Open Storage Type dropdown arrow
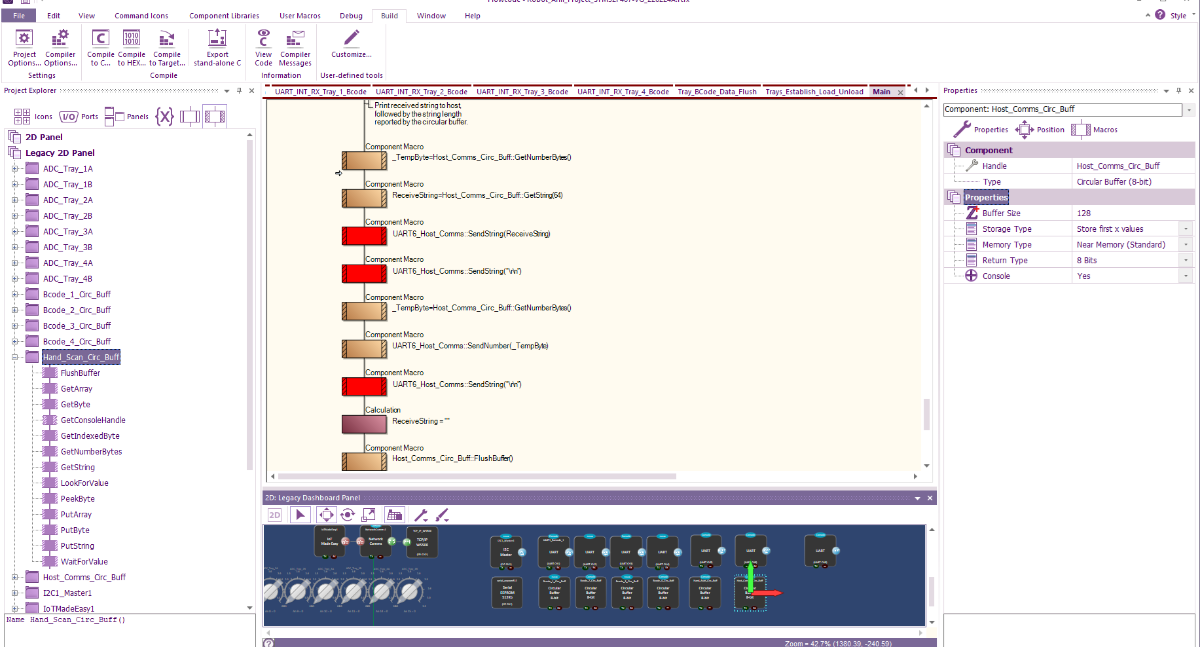 (x=1187, y=229)
